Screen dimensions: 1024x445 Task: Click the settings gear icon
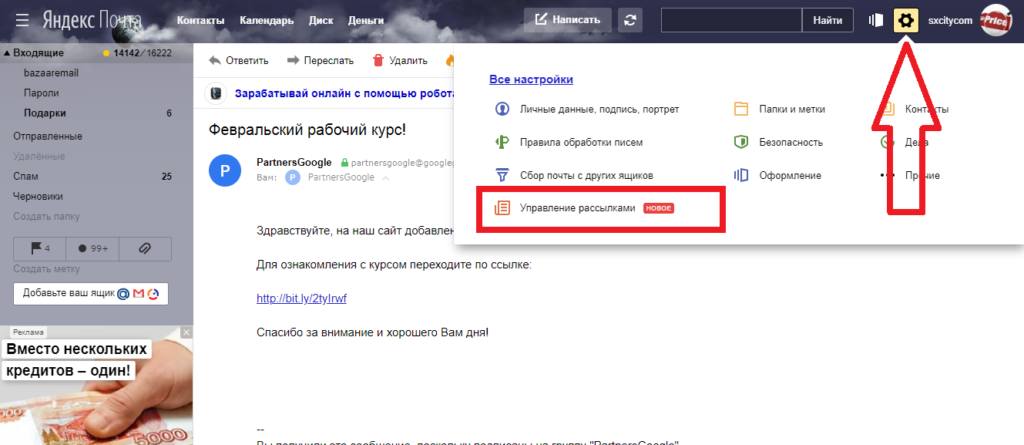905,21
